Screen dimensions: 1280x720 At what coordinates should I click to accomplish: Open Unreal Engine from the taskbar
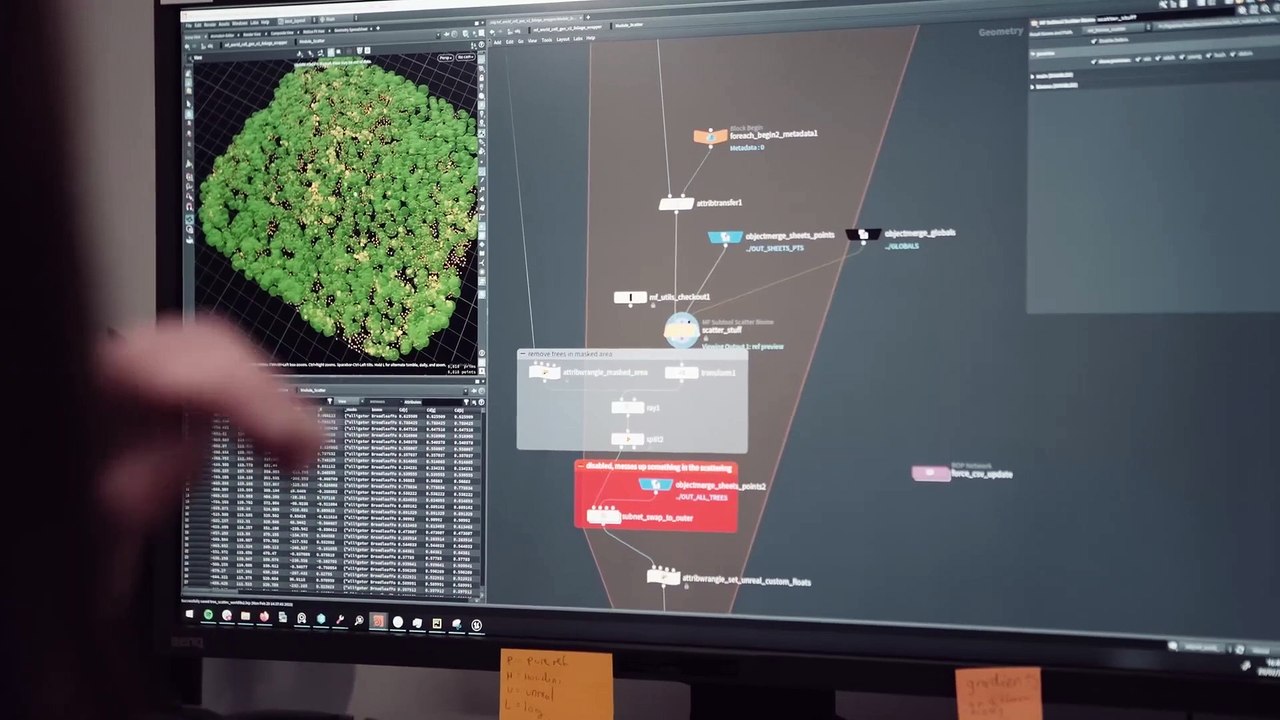476,626
